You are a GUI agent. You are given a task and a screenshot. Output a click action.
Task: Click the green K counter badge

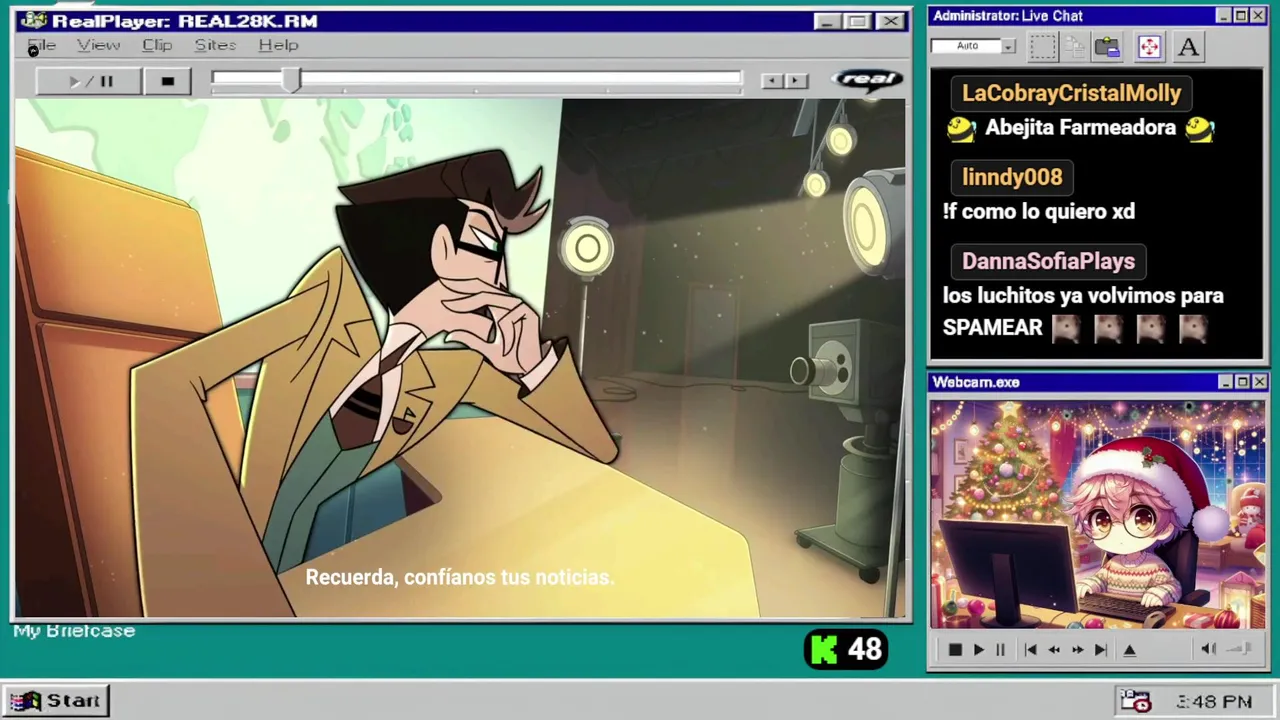(846, 649)
